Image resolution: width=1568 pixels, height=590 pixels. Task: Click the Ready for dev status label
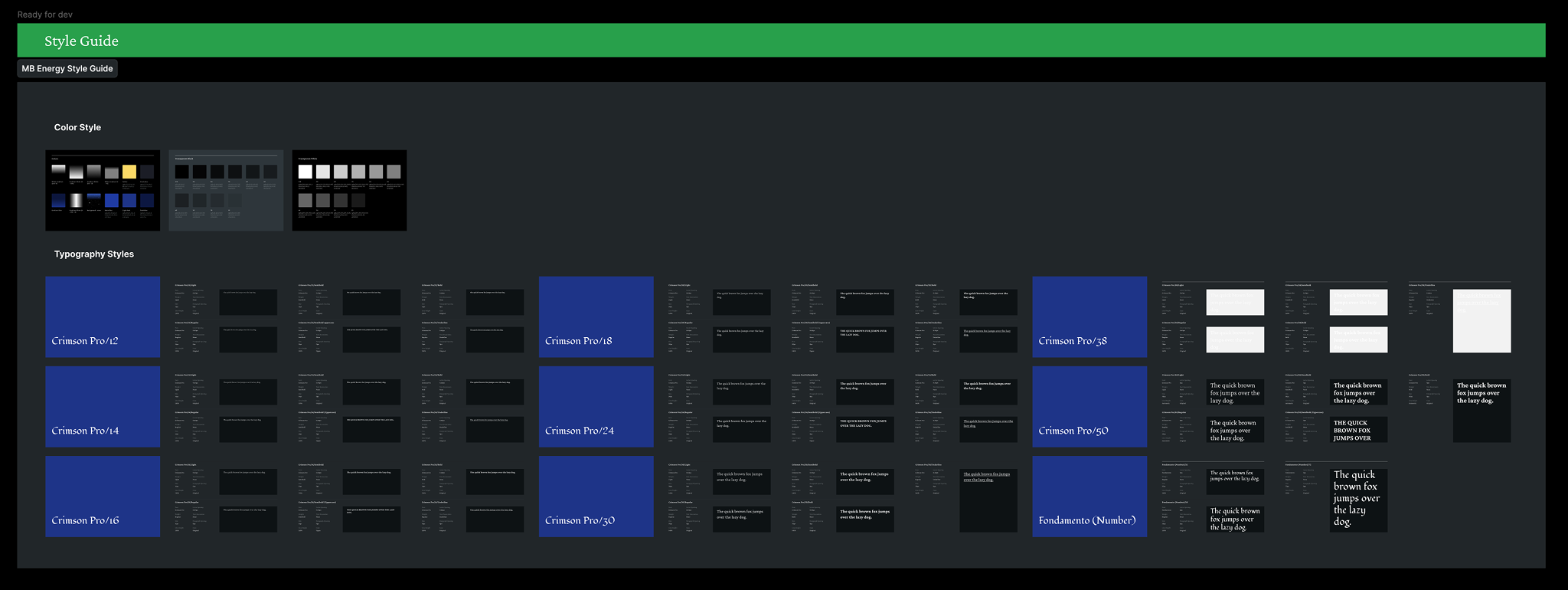coord(45,15)
